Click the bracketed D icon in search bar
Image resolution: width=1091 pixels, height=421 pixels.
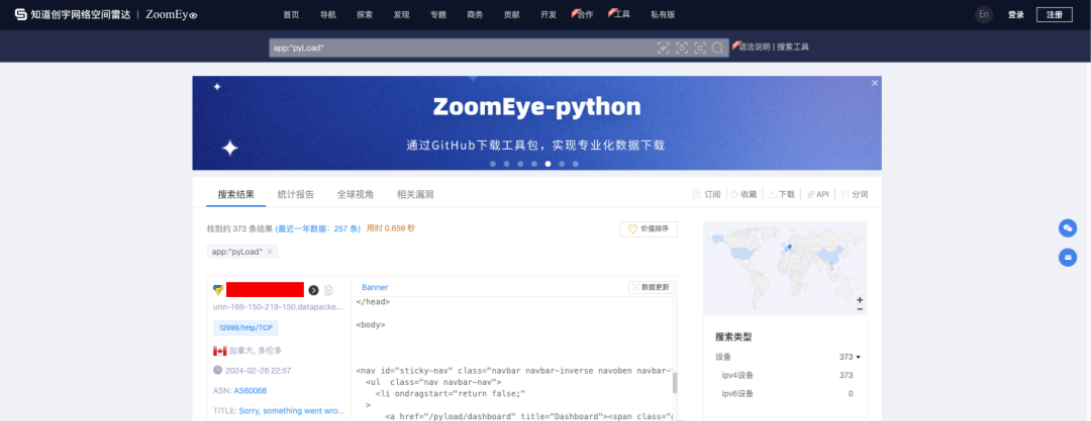(682, 47)
